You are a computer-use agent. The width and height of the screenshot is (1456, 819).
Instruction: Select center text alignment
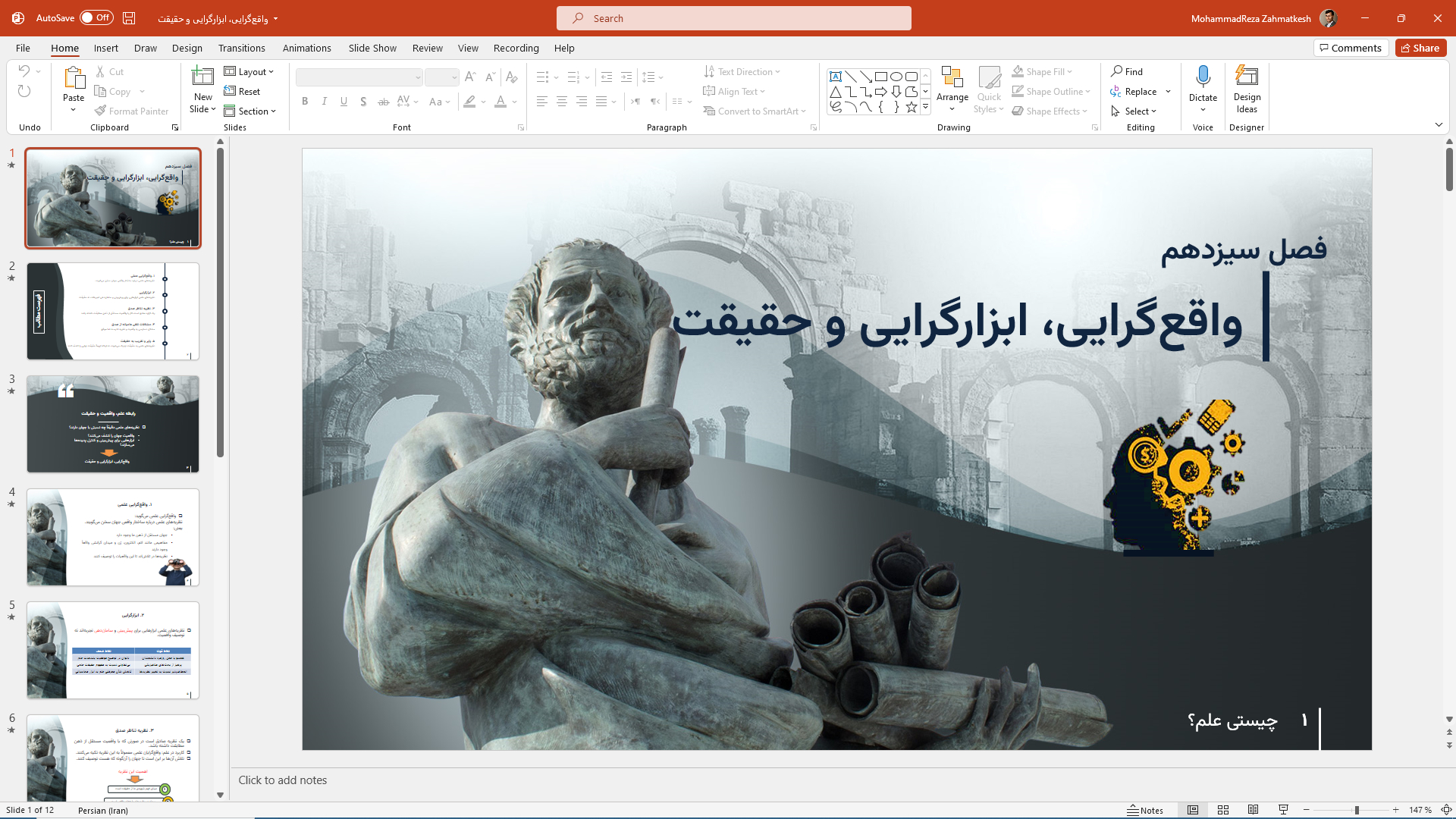pos(562,101)
